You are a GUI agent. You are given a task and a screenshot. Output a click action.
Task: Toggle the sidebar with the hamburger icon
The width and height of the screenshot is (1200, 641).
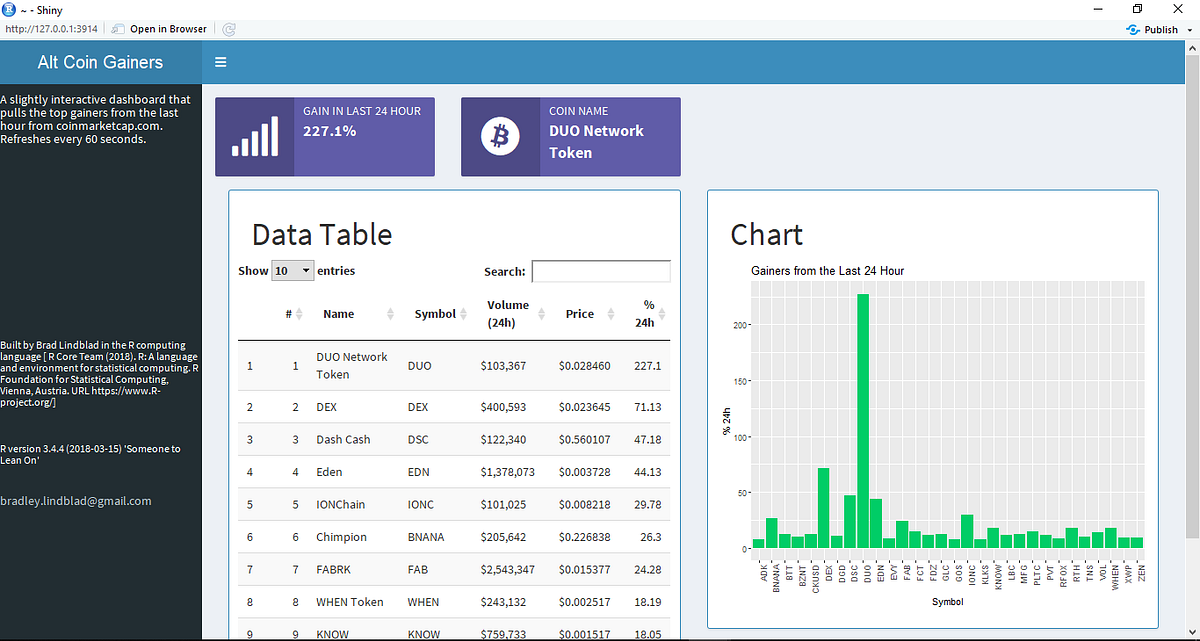tap(220, 61)
